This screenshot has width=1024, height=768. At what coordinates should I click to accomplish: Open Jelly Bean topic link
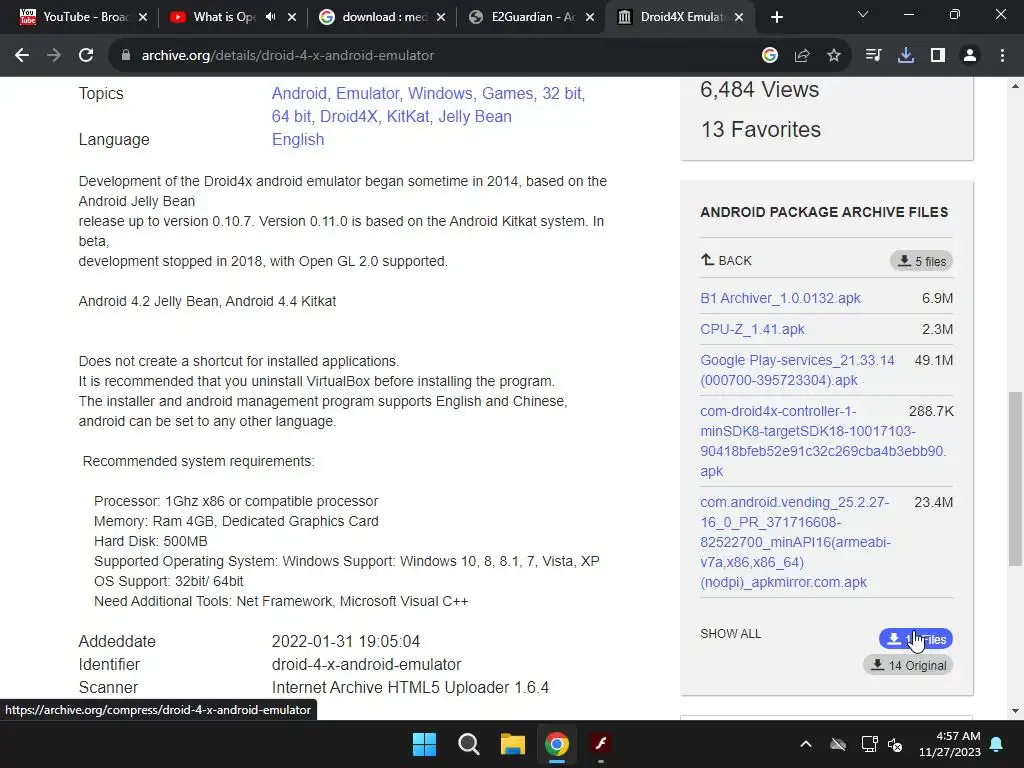[475, 116]
